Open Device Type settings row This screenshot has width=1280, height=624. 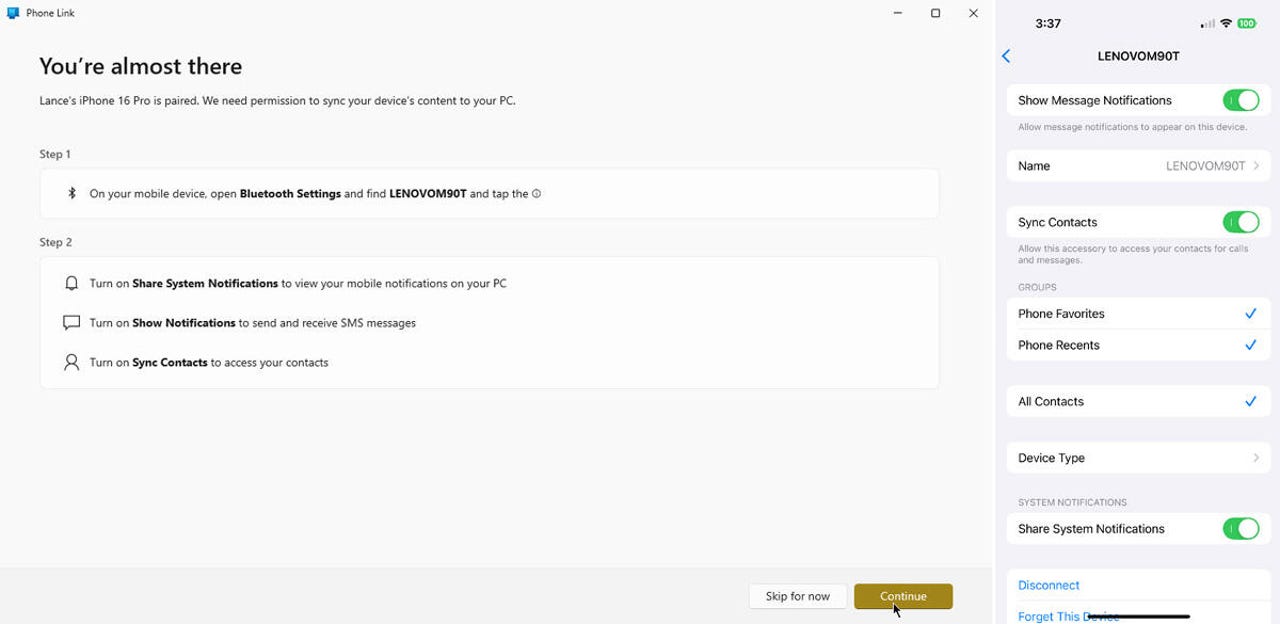click(x=1138, y=458)
